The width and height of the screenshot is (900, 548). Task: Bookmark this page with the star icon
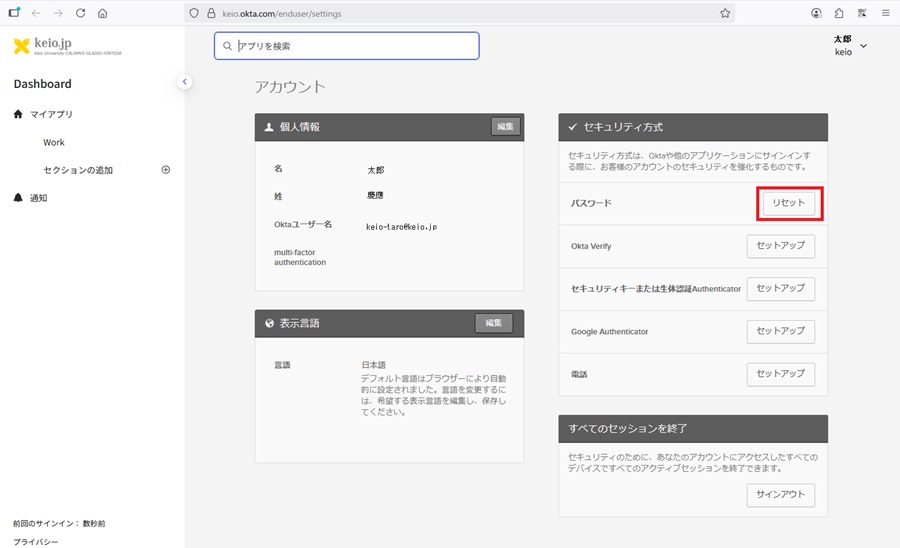tap(725, 13)
